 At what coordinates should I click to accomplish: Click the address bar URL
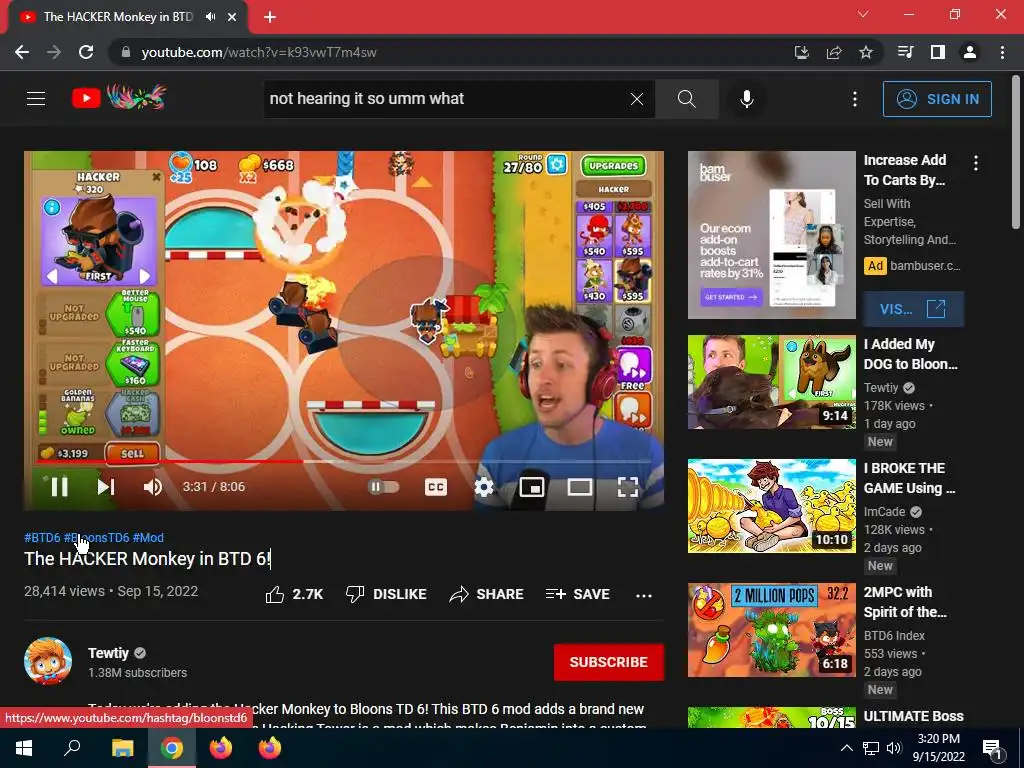coord(259,52)
